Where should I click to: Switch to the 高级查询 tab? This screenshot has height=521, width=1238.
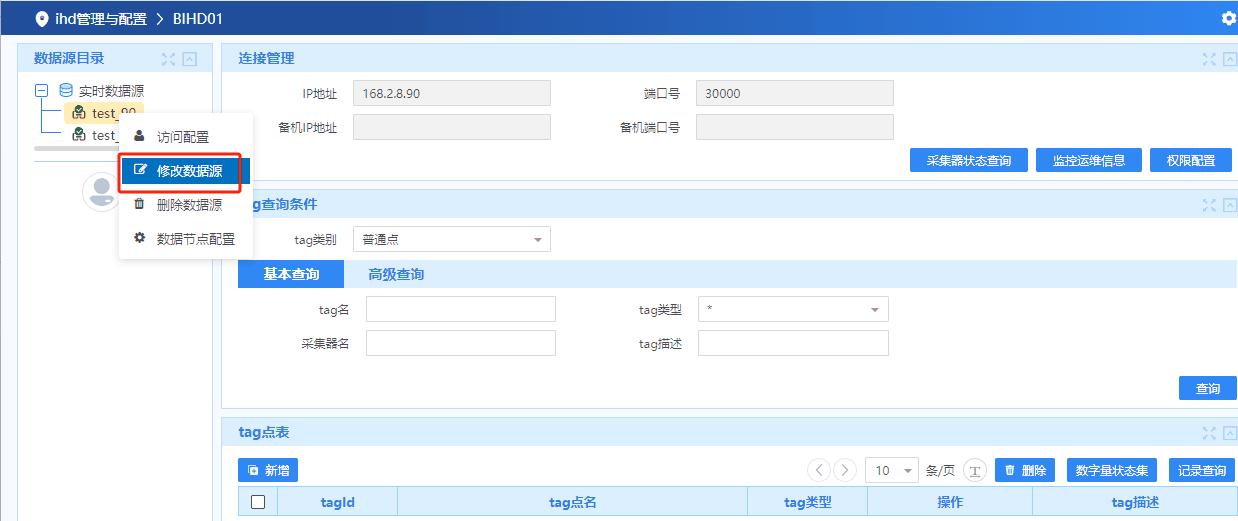click(x=396, y=274)
